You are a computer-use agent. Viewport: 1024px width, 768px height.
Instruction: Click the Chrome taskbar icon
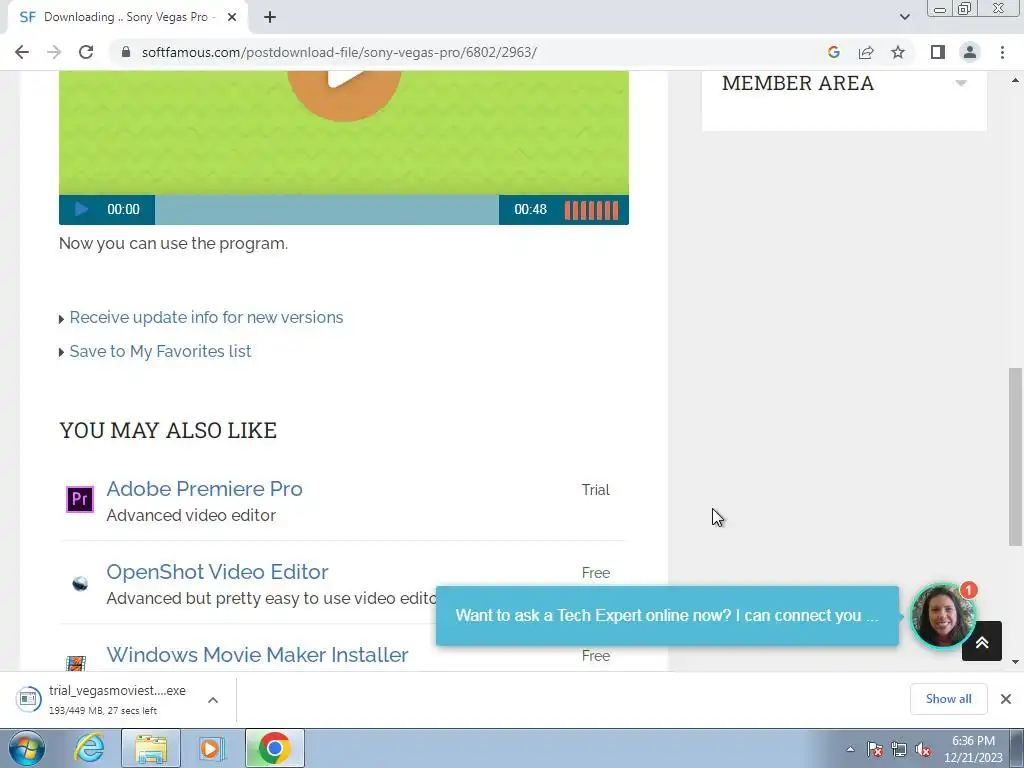pyautogui.click(x=275, y=748)
